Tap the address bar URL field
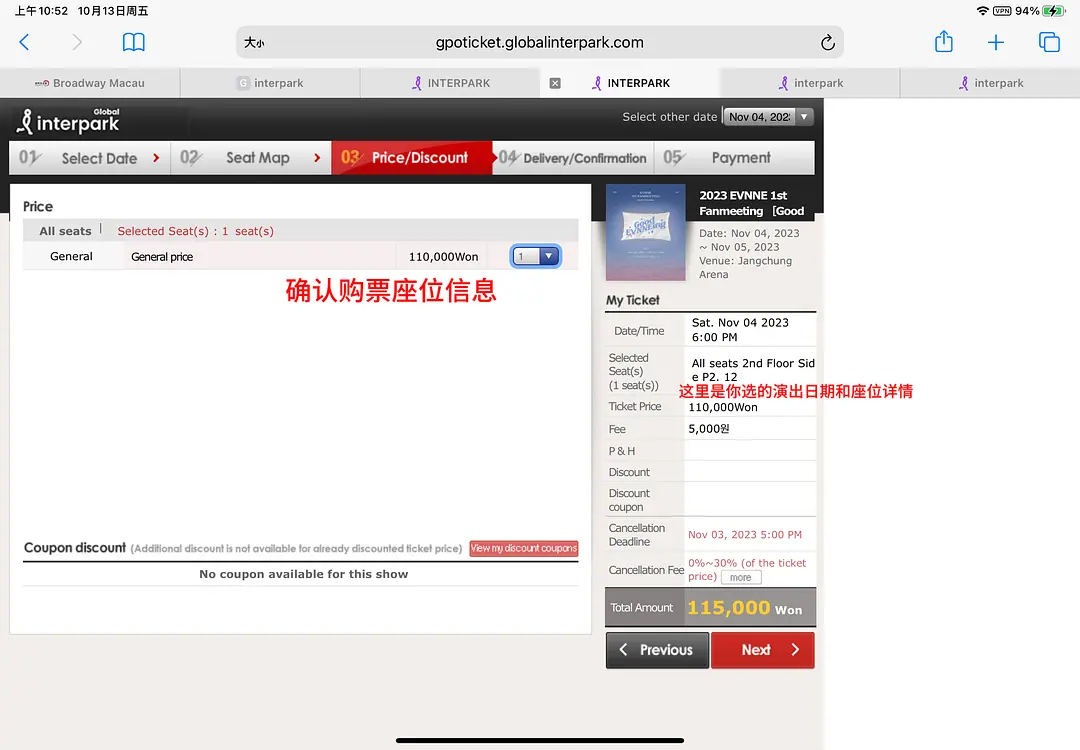 (539, 43)
